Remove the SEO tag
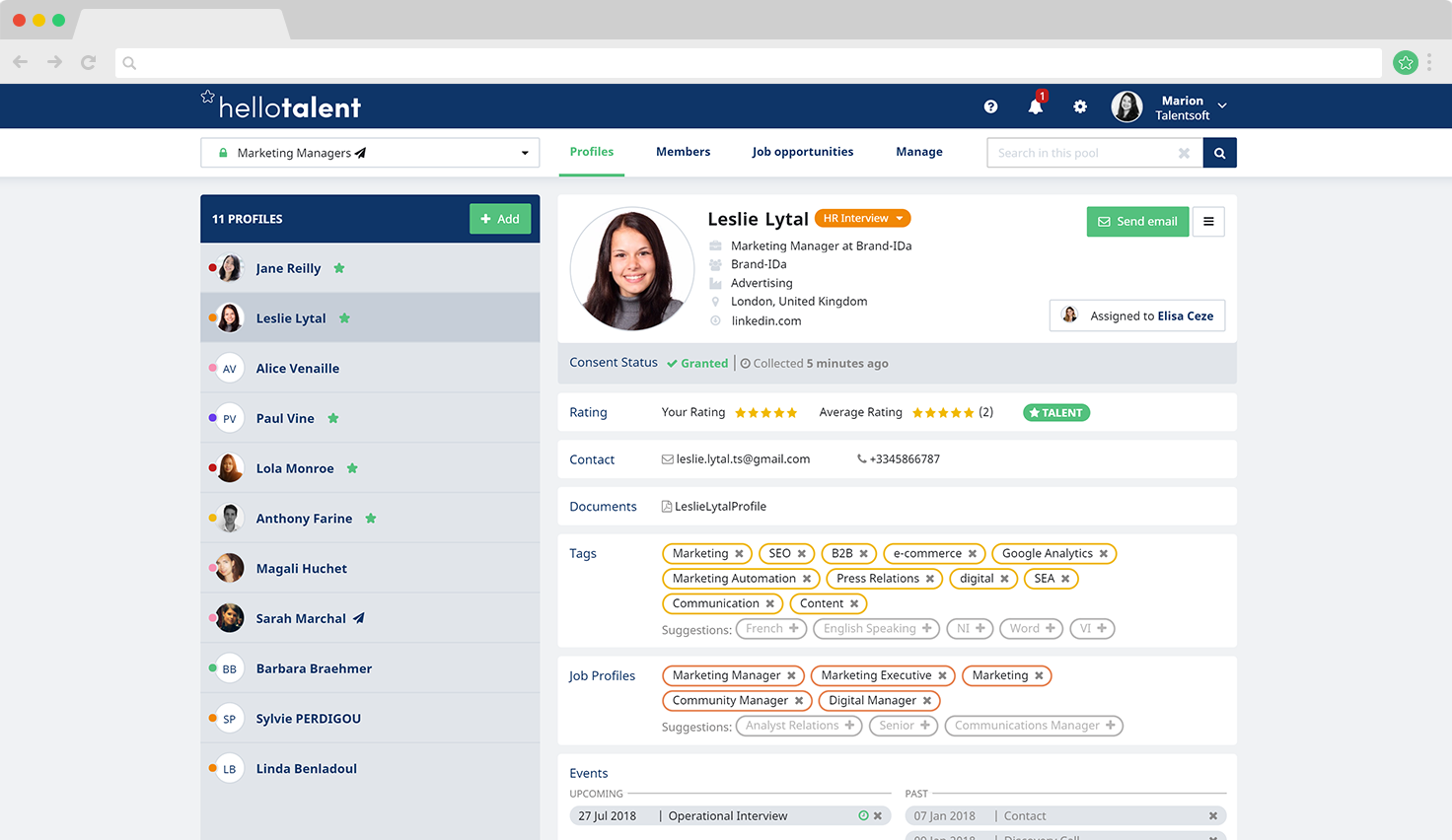Viewport: 1452px width, 840px height. pyautogui.click(x=801, y=554)
